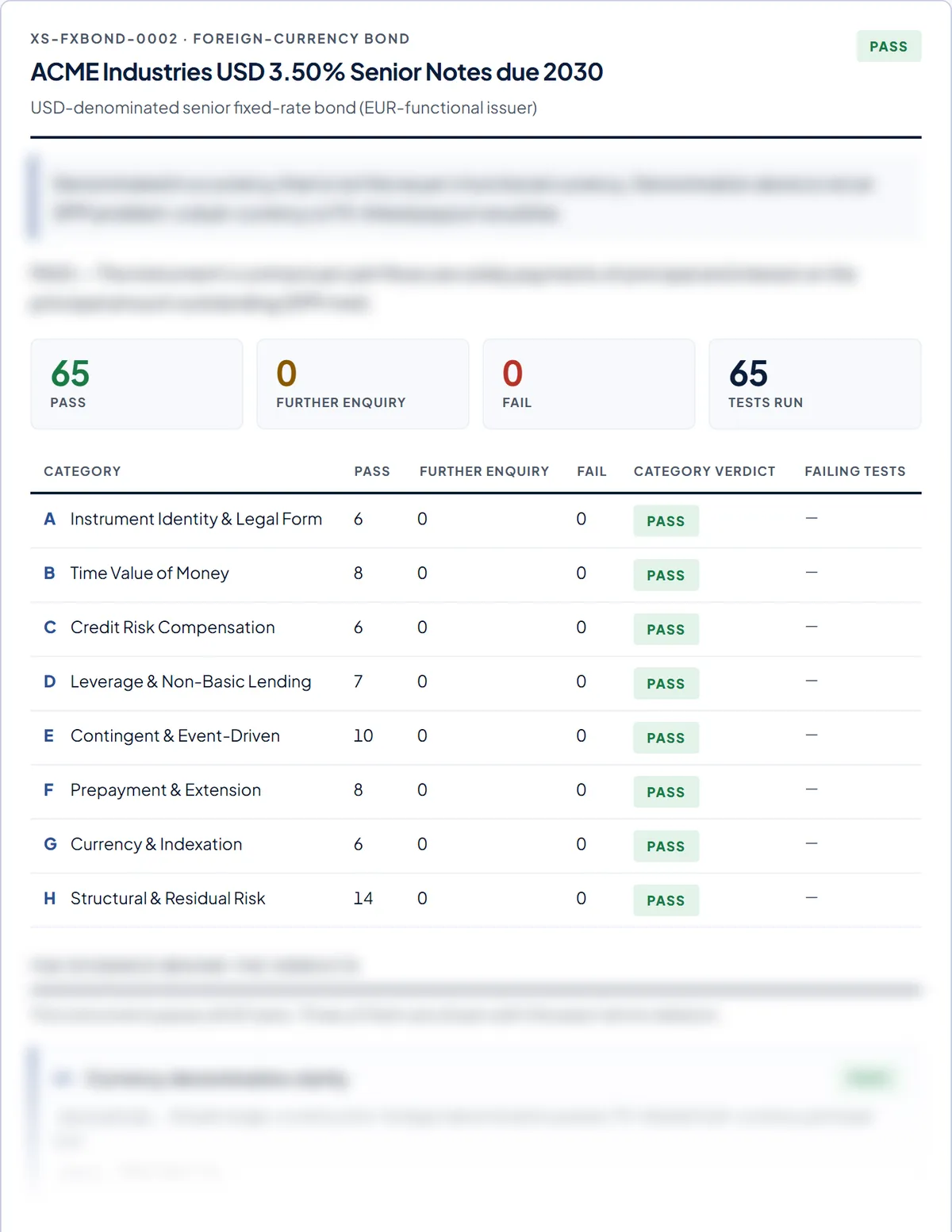Click the letter G category icon
The height and width of the screenshot is (1232, 952).
(50, 844)
